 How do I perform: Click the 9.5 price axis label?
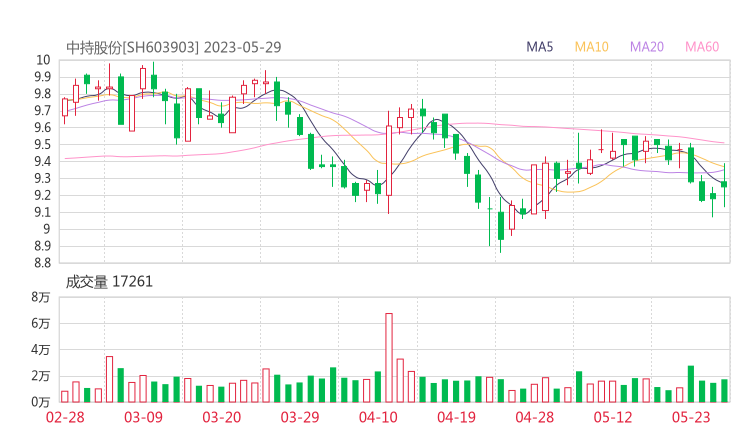(42, 144)
